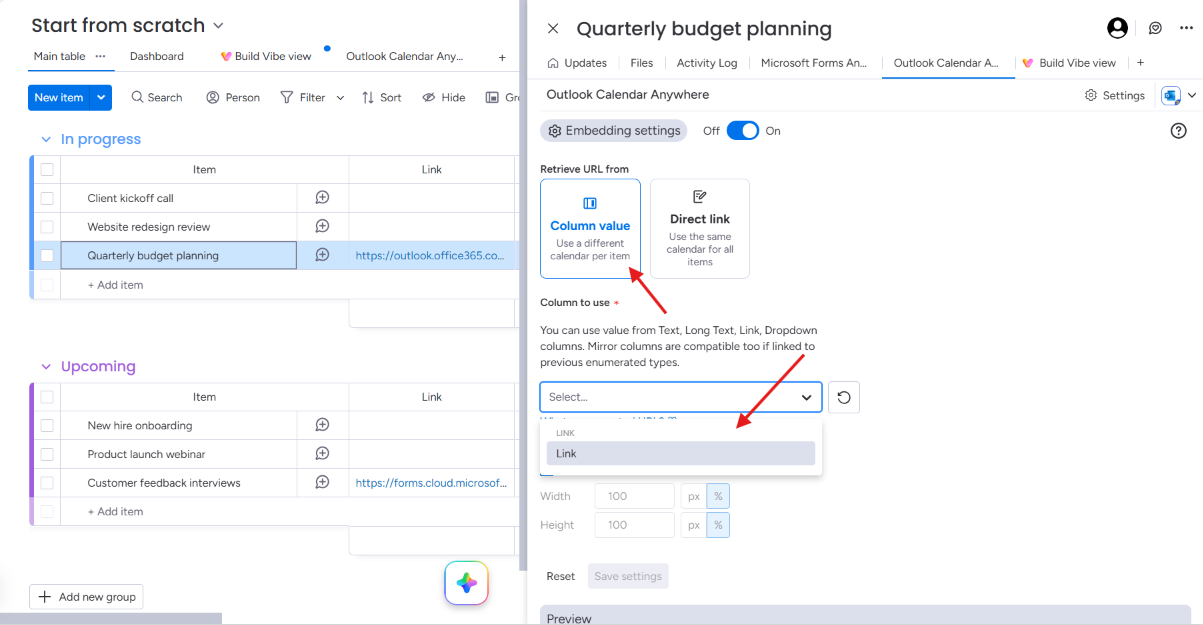Select all items in In progress group
The image size is (1203, 625).
point(47,170)
